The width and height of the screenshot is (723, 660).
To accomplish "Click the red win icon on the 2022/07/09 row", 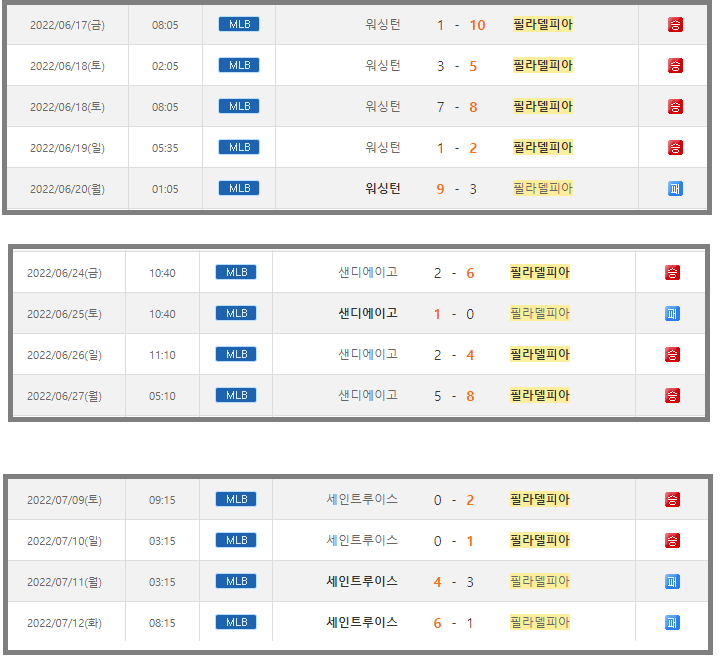I will coord(672,499).
